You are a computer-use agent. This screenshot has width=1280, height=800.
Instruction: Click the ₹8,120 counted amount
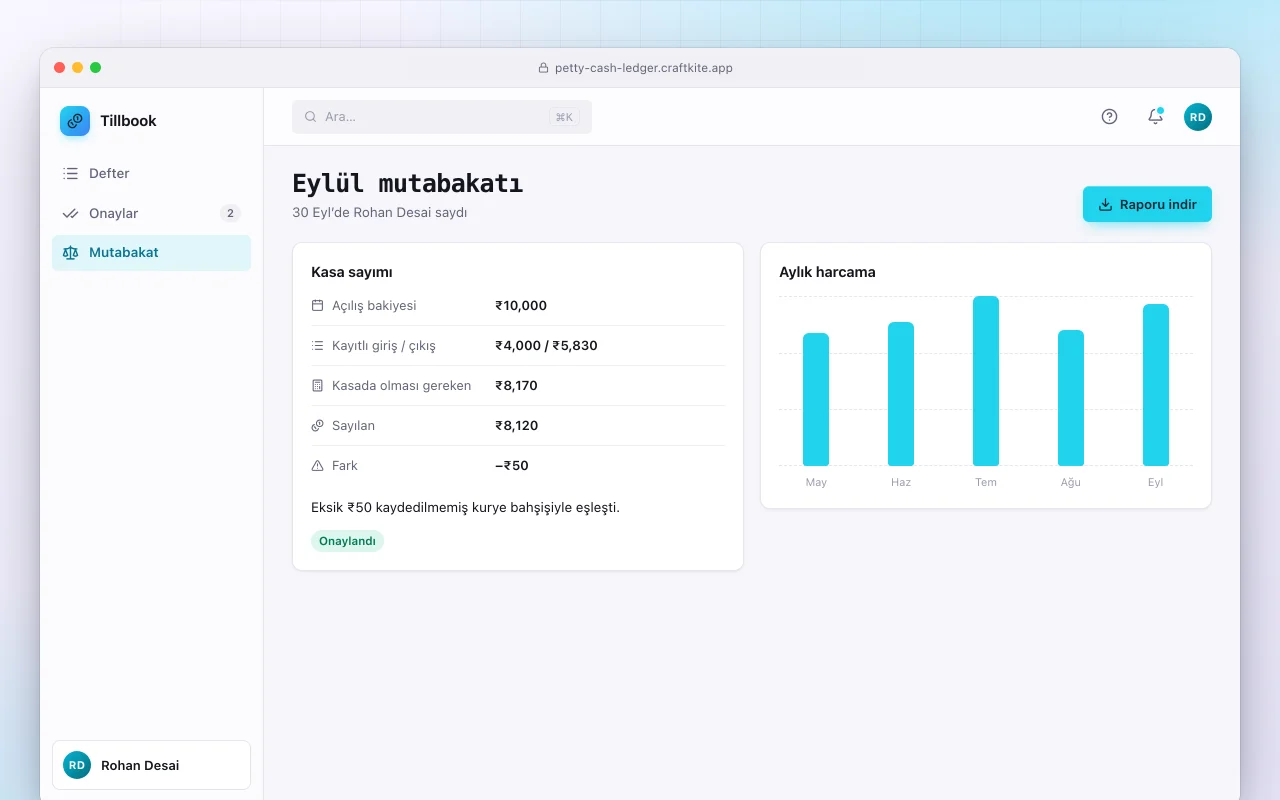click(517, 425)
